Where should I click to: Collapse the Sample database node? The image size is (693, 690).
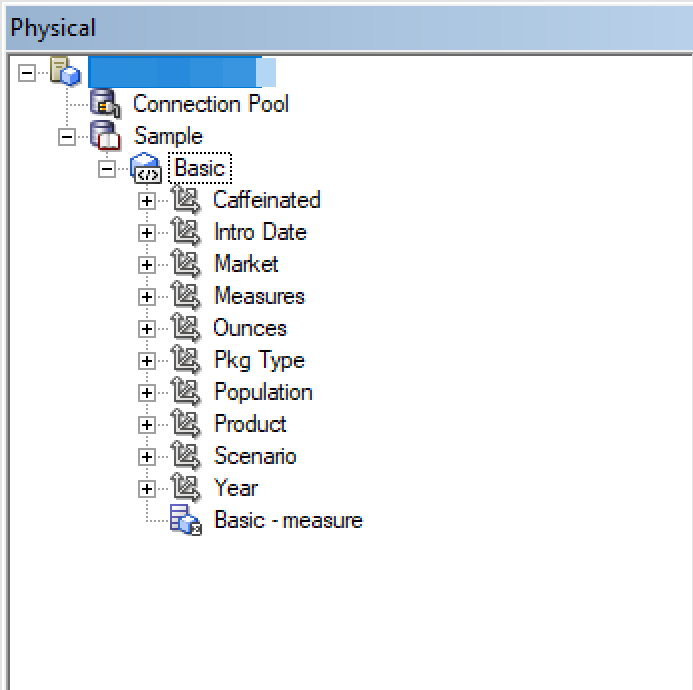[67, 137]
